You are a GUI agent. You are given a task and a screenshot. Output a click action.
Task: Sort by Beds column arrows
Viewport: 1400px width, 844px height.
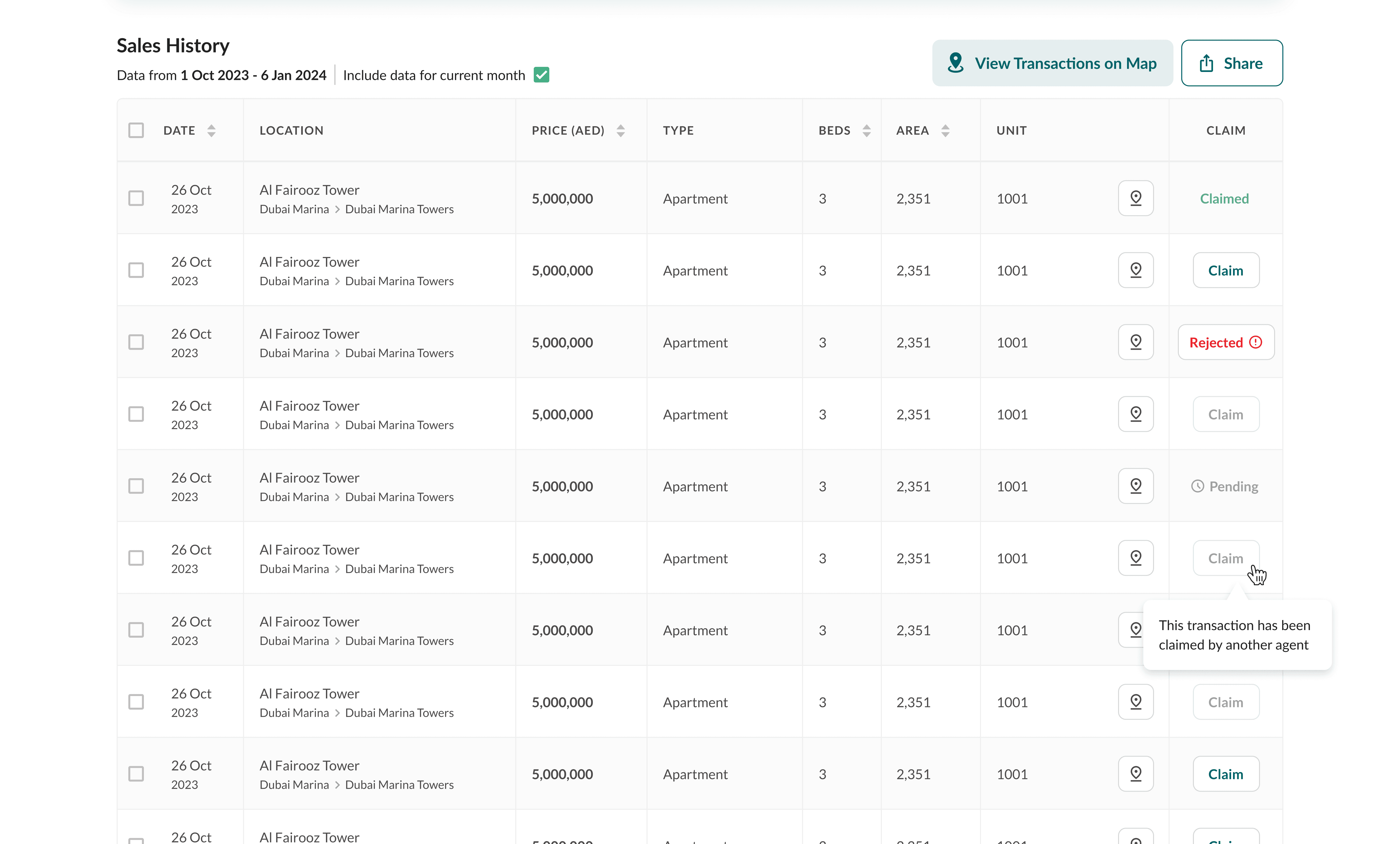click(x=866, y=131)
